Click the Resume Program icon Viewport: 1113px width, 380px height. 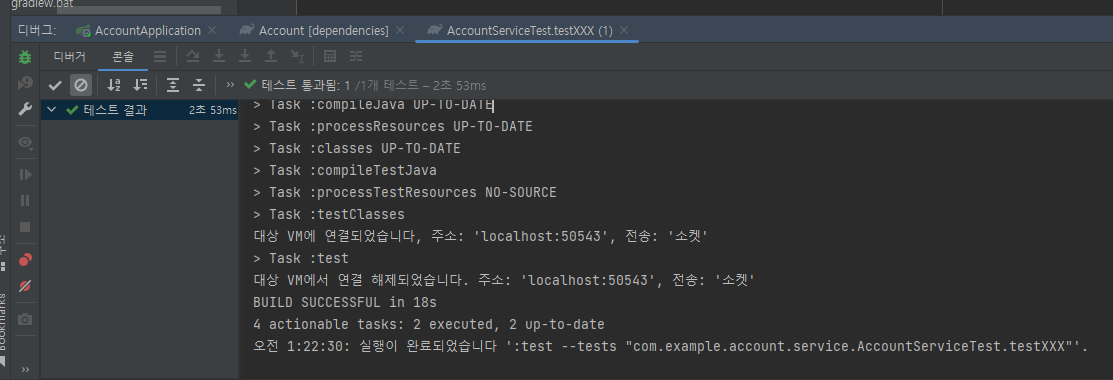click(25, 174)
